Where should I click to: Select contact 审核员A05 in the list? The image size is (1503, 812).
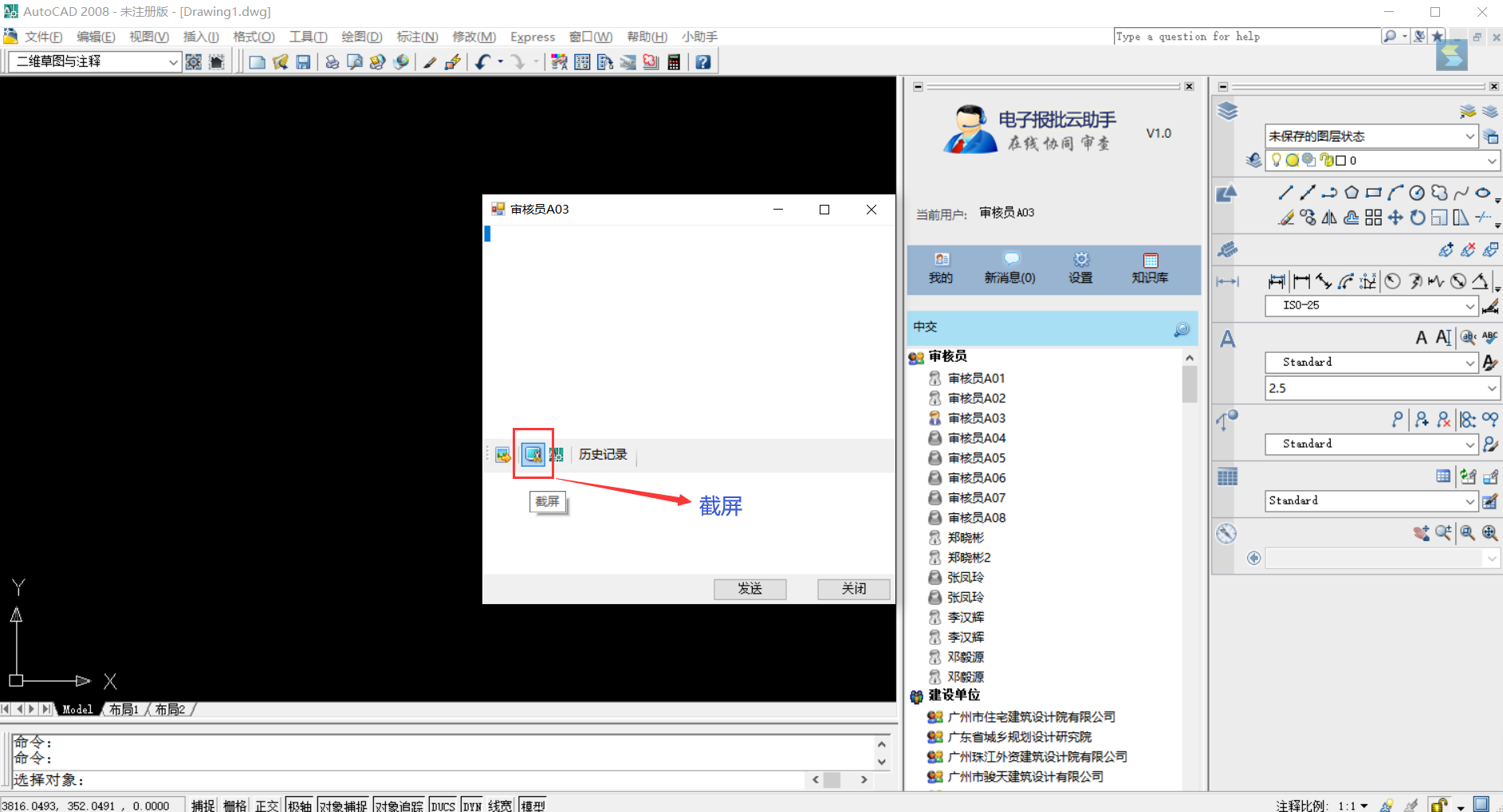click(x=976, y=458)
